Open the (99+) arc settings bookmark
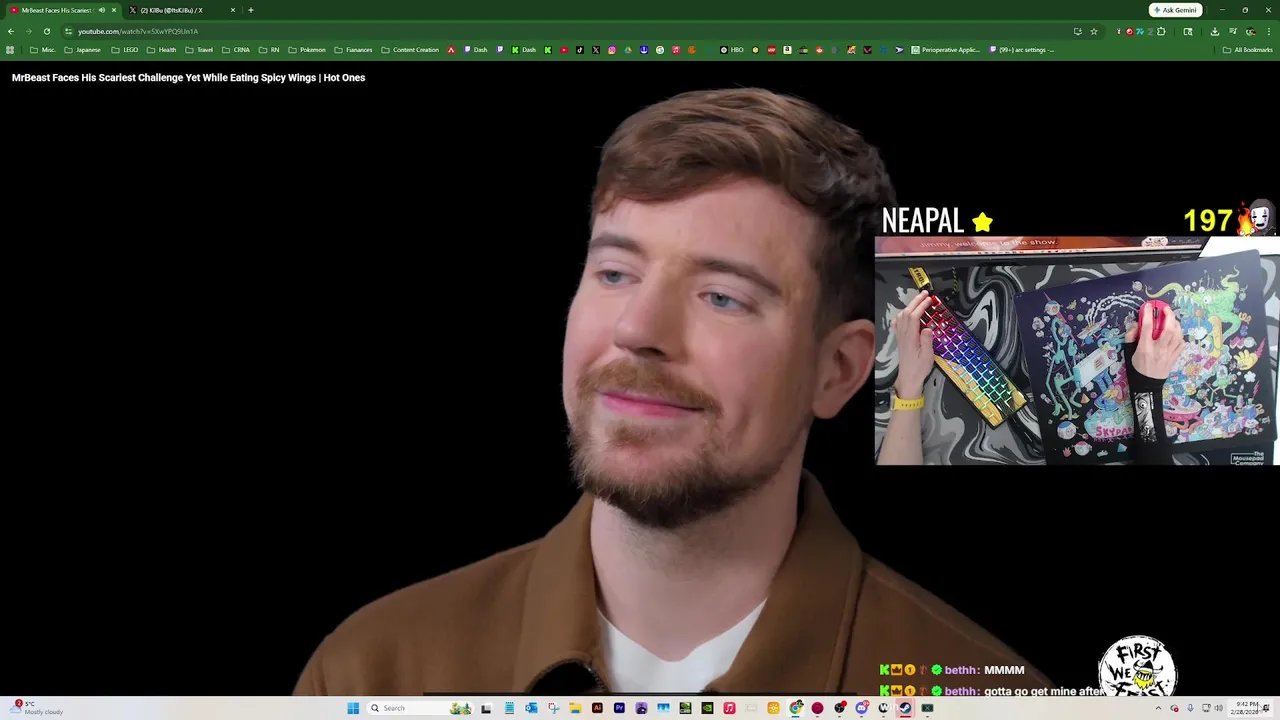The height and width of the screenshot is (720, 1280). [1021, 50]
